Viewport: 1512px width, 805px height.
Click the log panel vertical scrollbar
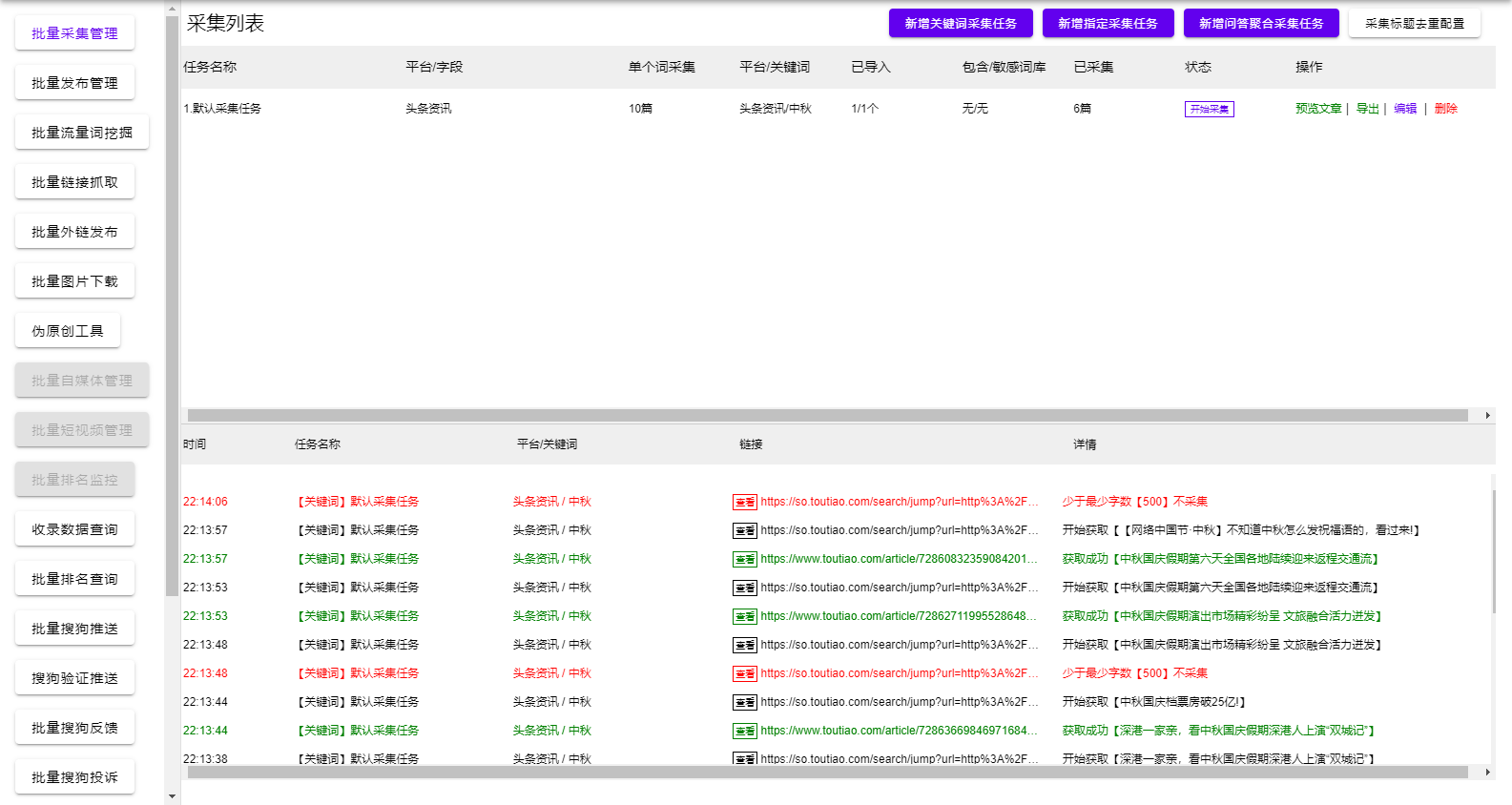point(1494,551)
